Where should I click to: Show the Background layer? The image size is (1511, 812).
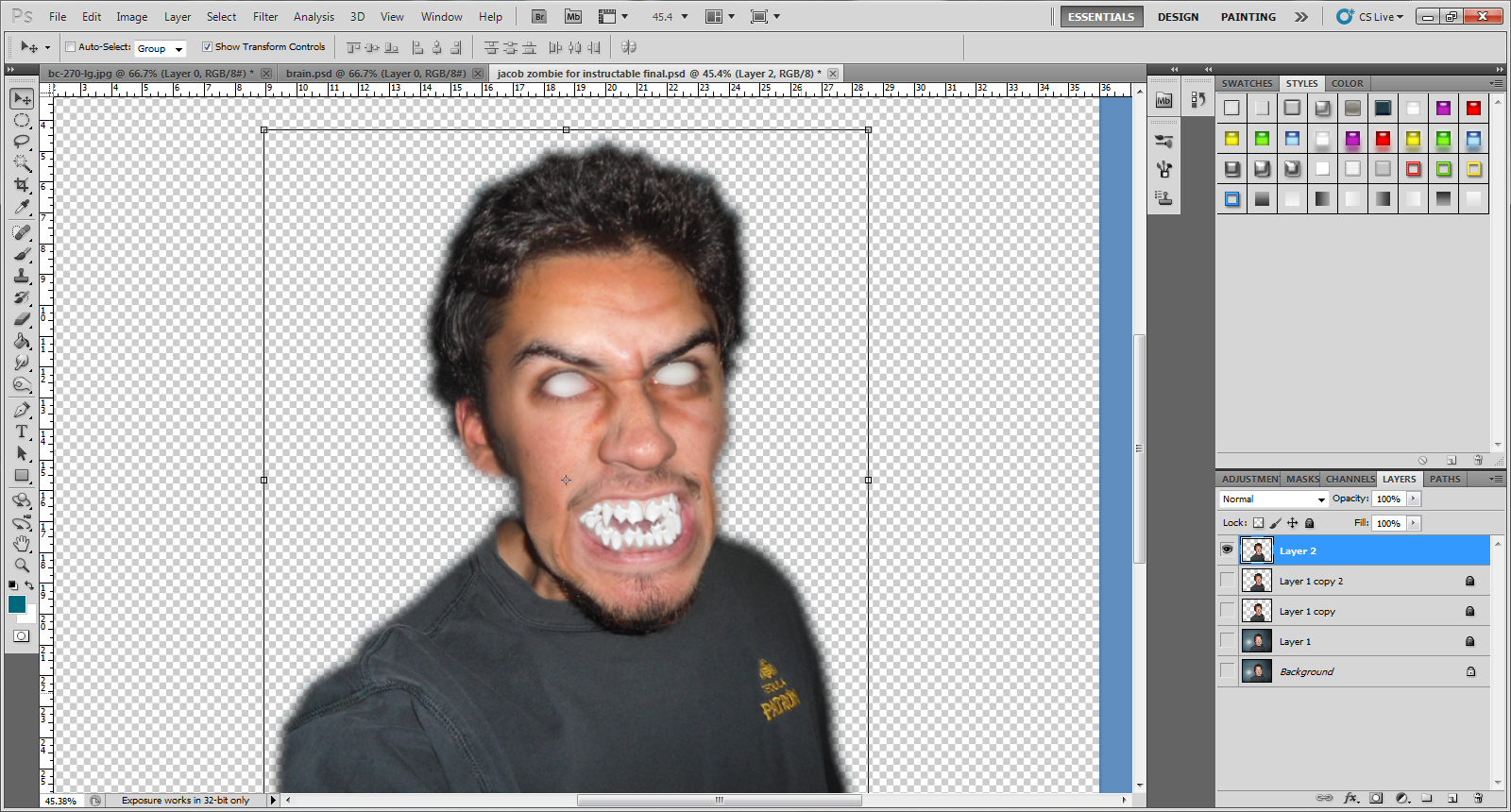point(1227,670)
